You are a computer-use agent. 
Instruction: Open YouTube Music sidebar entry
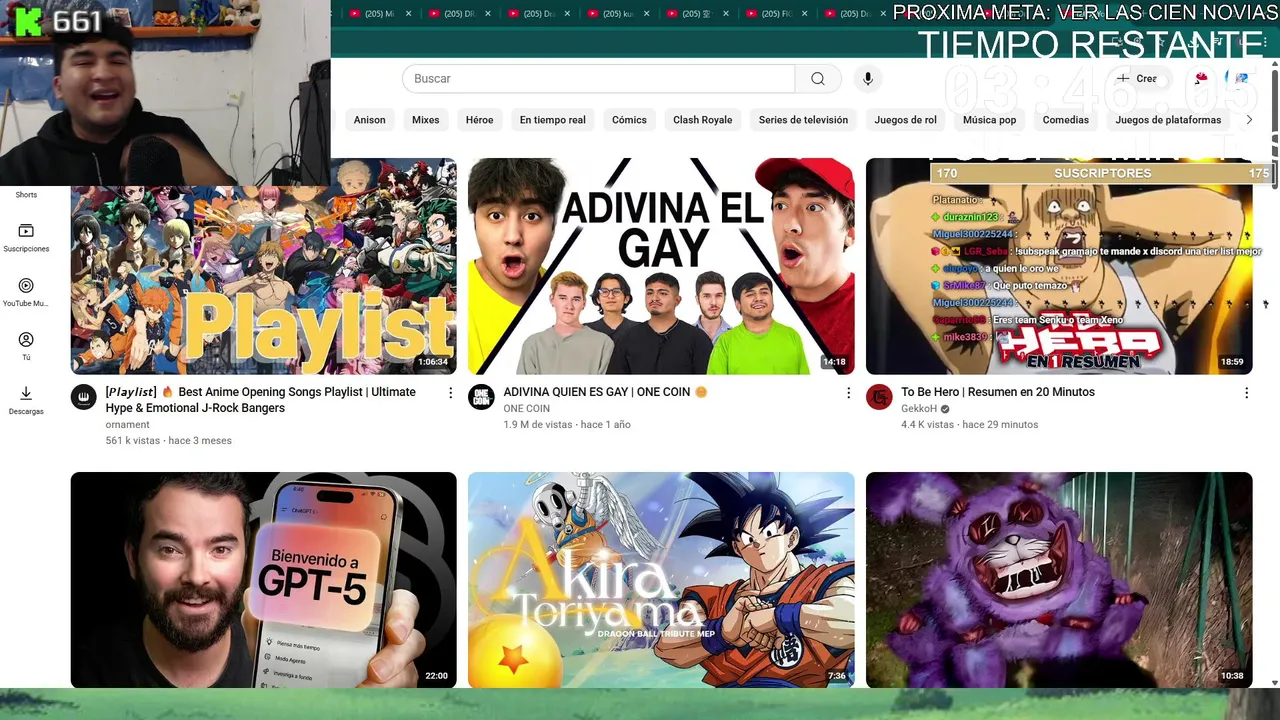click(x=26, y=293)
